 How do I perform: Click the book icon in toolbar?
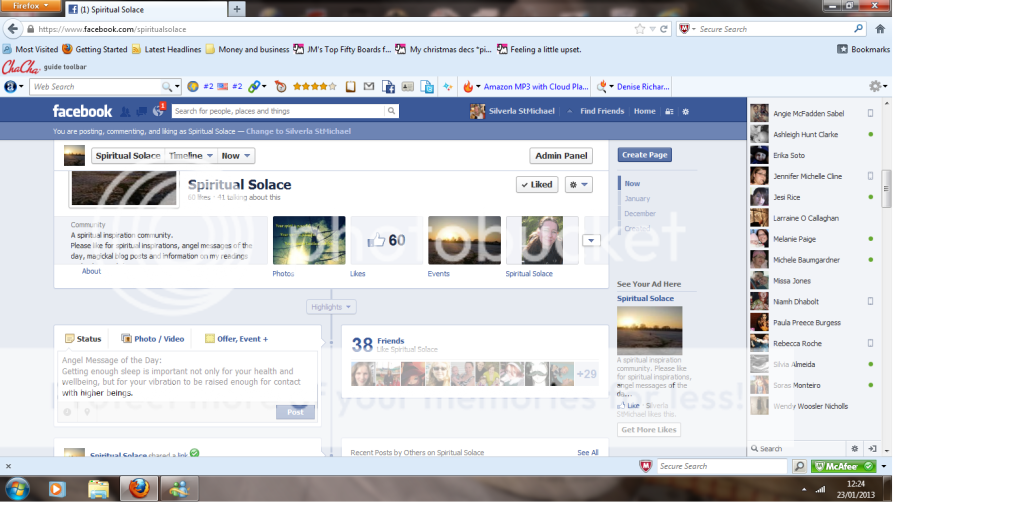tap(351, 86)
